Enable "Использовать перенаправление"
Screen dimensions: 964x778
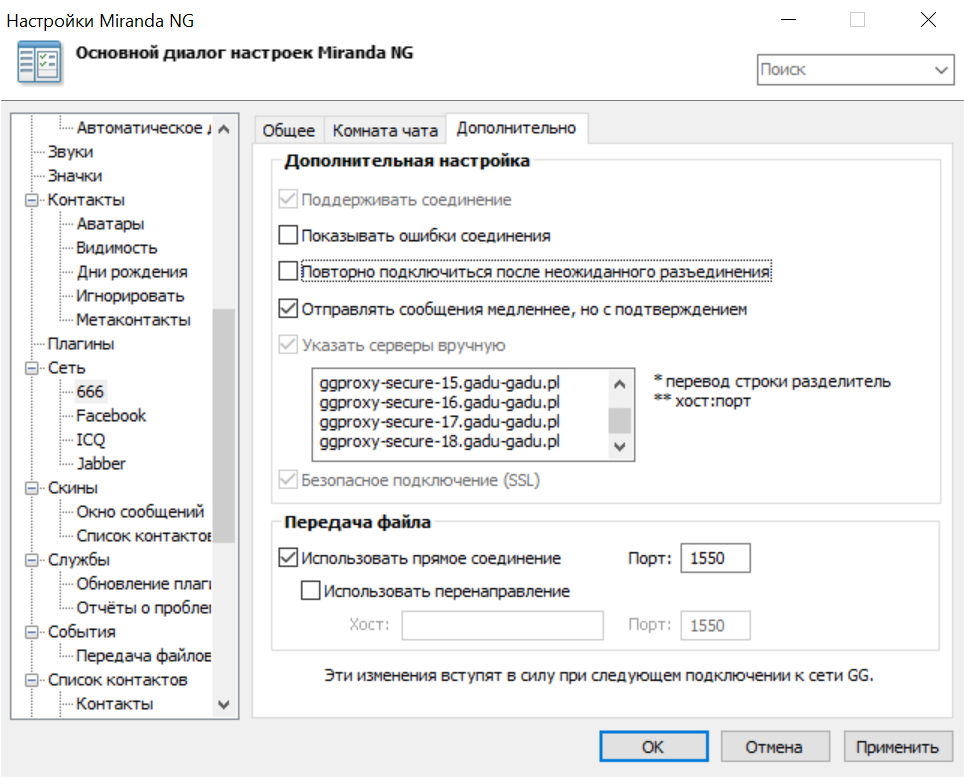[309, 591]
